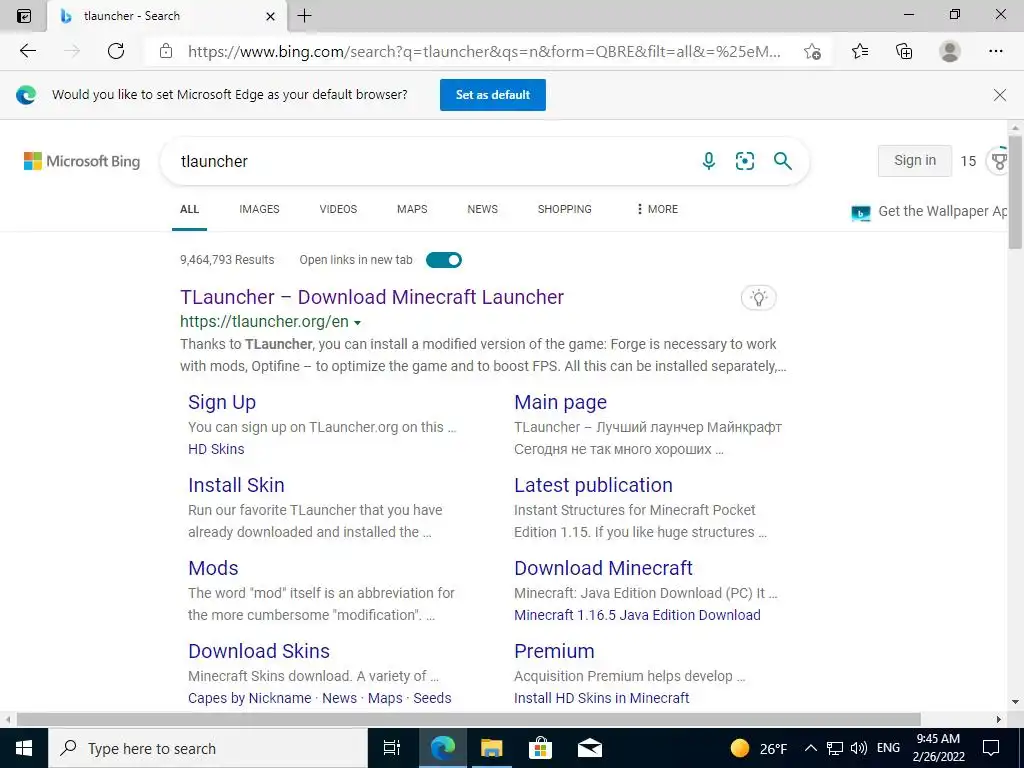Open Microsoft Store from the taskbar
This screenshot has width=1024, height=768.
(540, 748)
